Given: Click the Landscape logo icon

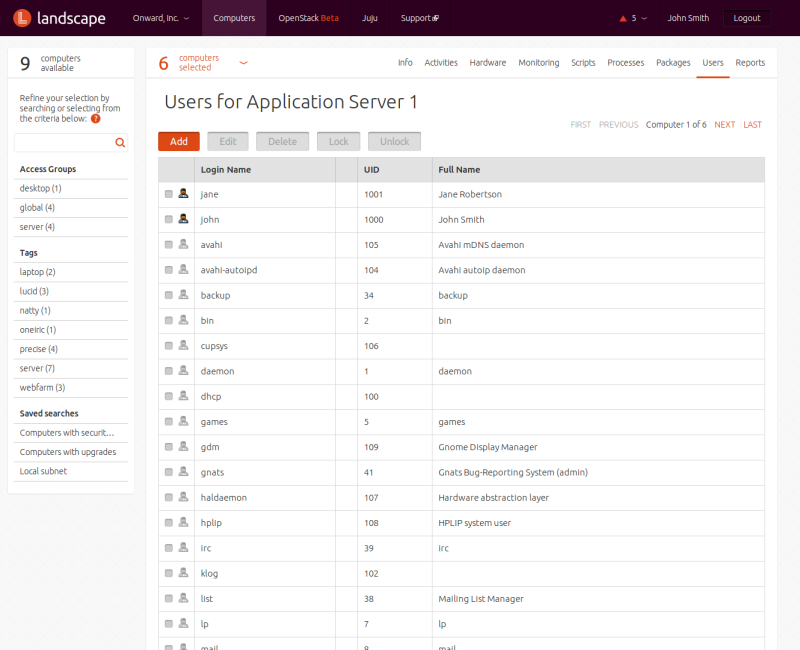Looking at the screenshot, I should coord(20,18).
